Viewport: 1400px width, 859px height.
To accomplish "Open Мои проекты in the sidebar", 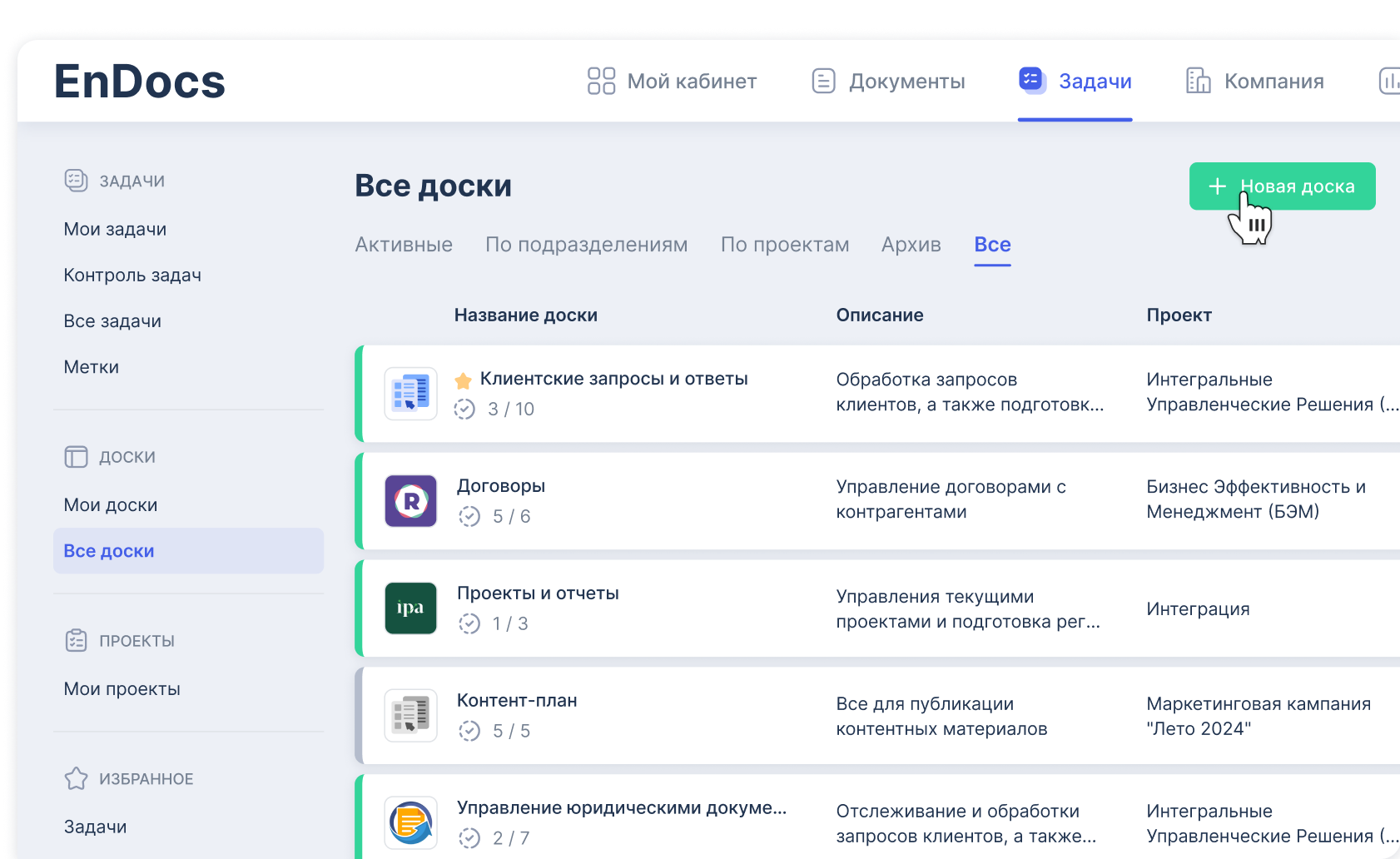I will point(122,689).
